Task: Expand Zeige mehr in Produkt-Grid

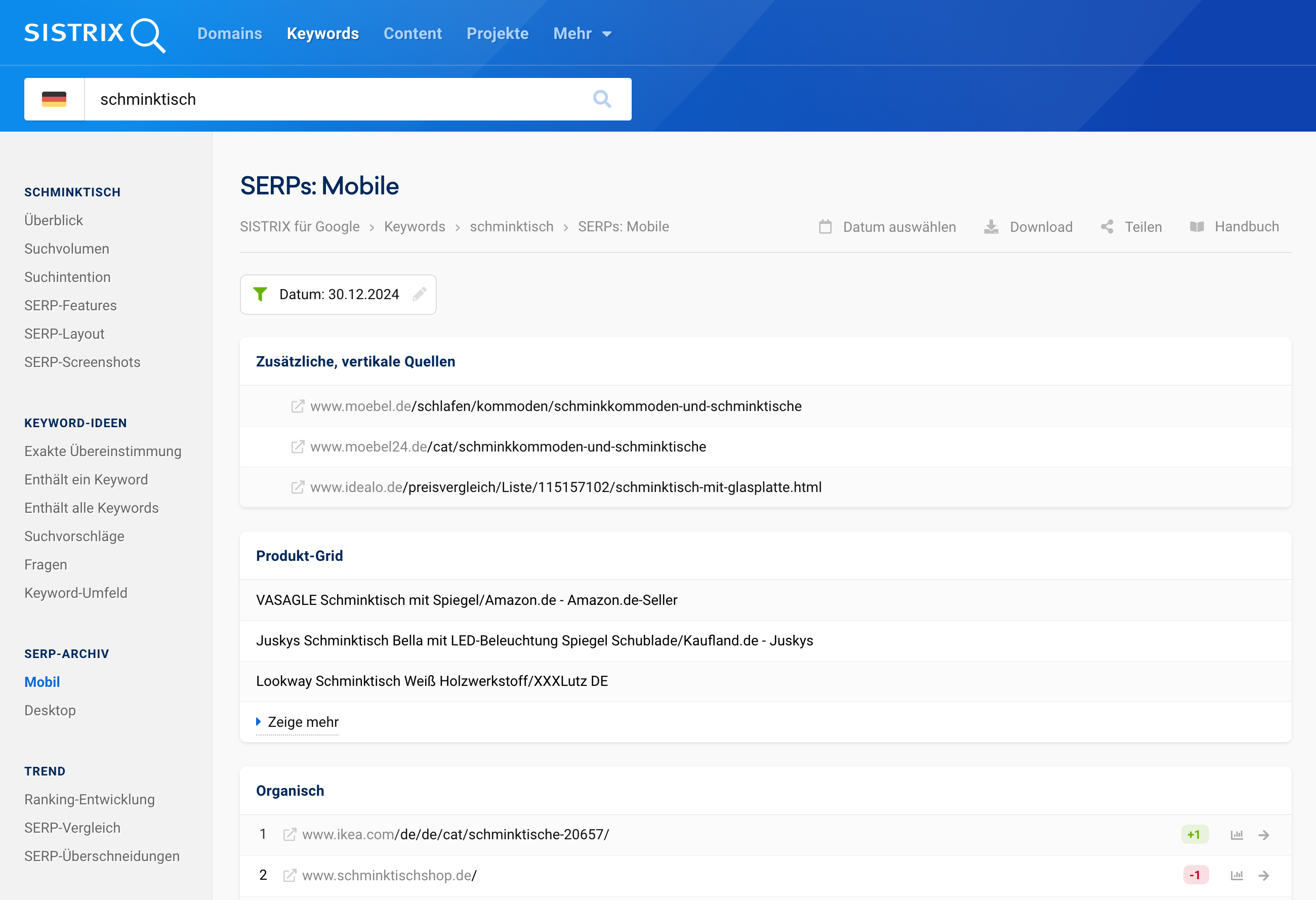Action: pyautogui.click(x=297, y=722)
